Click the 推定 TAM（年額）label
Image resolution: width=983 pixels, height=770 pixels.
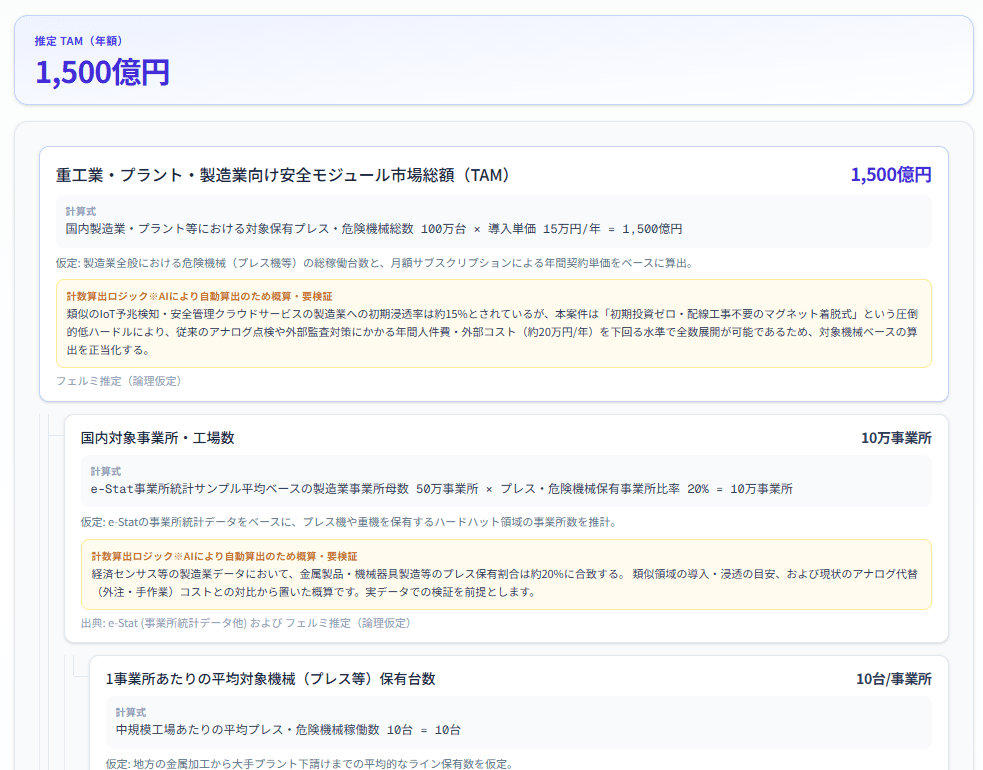point(79,41)
